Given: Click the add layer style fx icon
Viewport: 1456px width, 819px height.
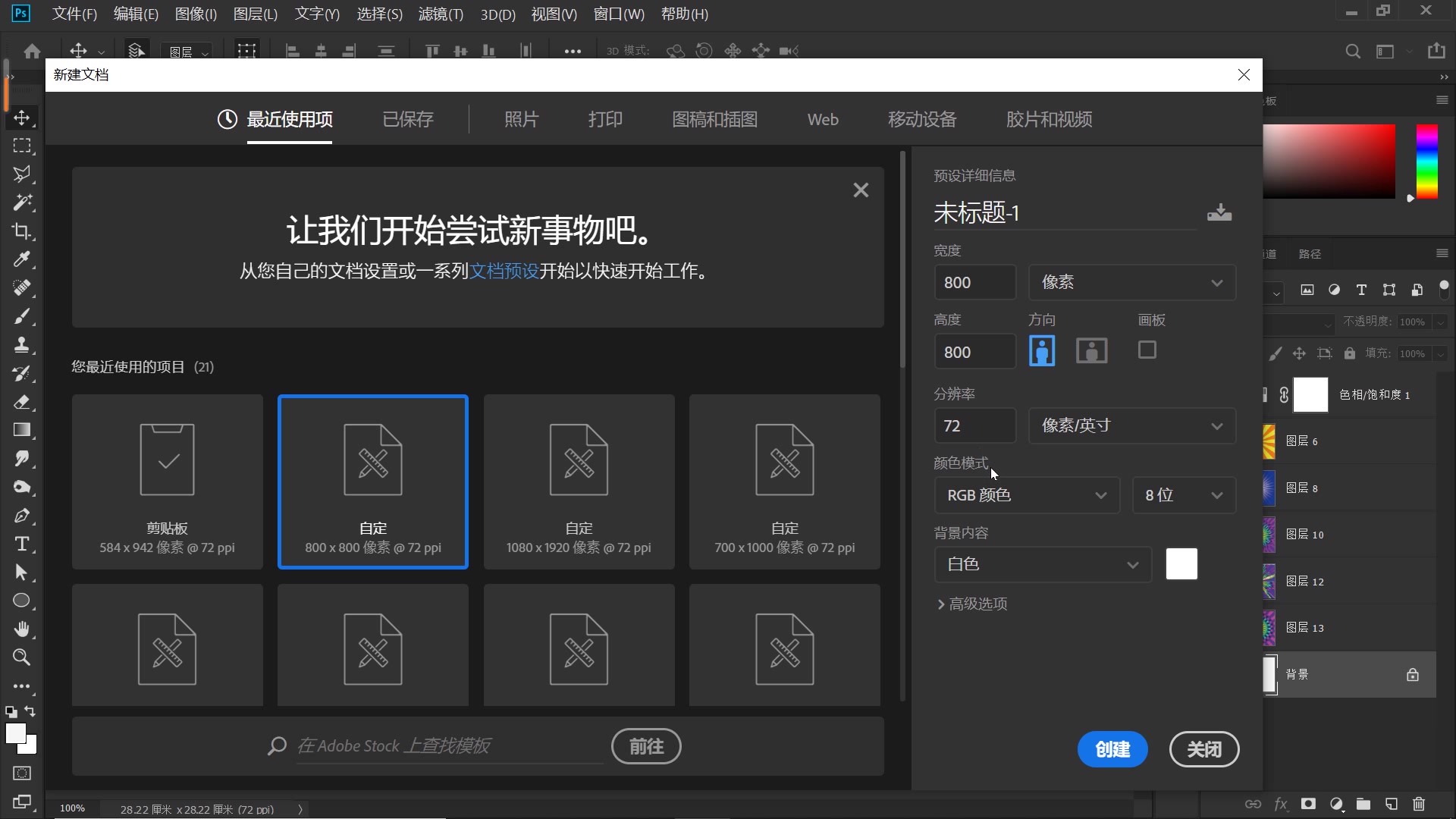Looking at the screenshot, I should pos(1281,804).
